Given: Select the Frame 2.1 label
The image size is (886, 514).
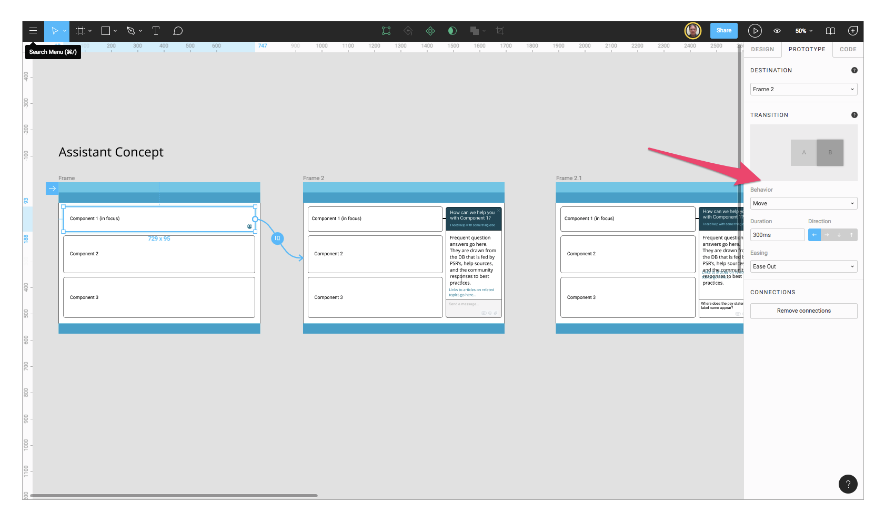Looking at the screenshot, I should coord(568,178).
